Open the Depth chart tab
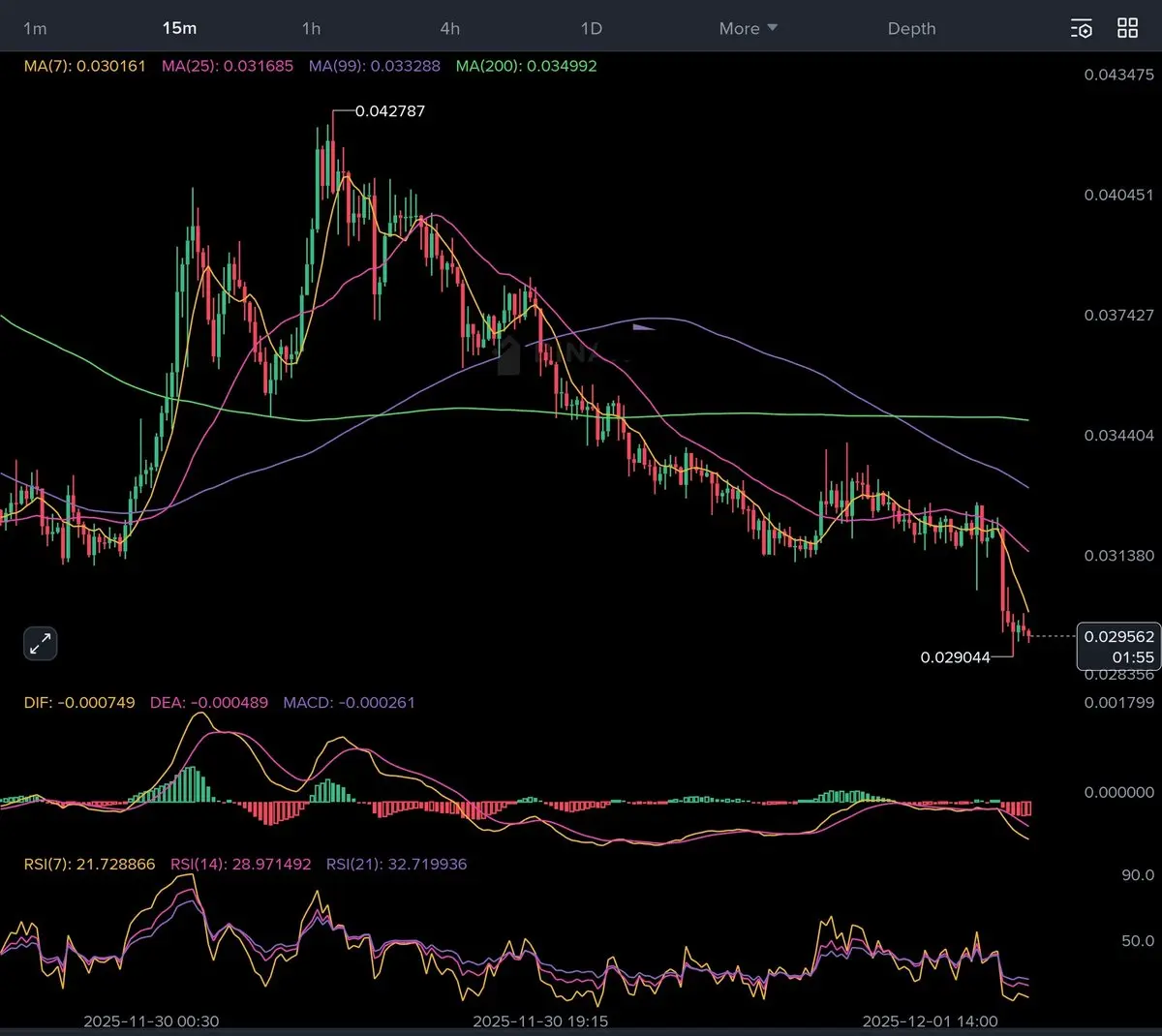The height and width of the screenshot is (1036, 1162). tap(912, 28)
